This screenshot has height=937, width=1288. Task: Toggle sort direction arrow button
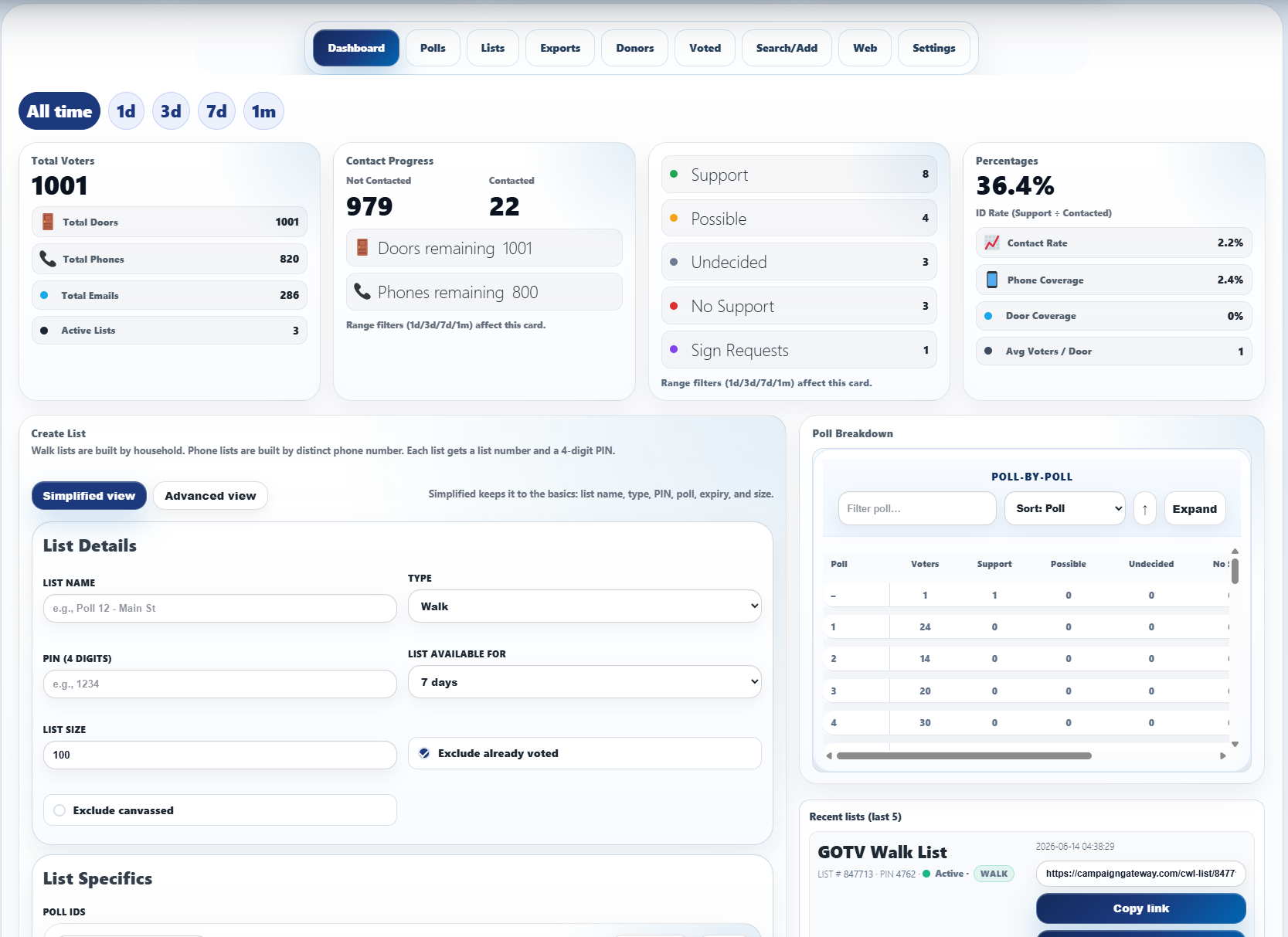[x=1145, y=508]
